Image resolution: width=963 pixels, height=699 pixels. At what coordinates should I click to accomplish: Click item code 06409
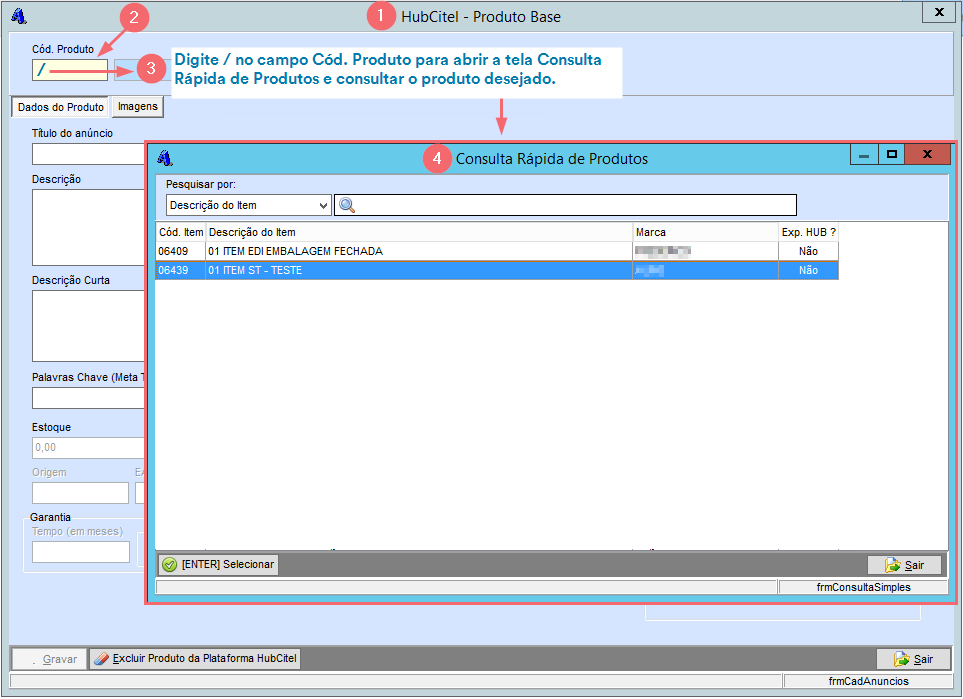(173, 251)
